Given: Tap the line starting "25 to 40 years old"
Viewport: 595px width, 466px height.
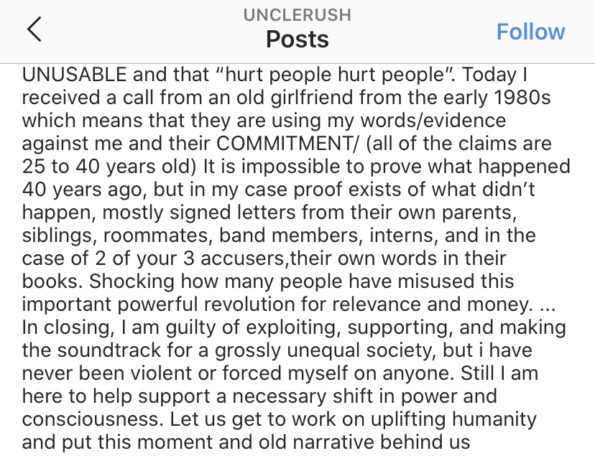Looking at the screenshot, I should 296,167.
